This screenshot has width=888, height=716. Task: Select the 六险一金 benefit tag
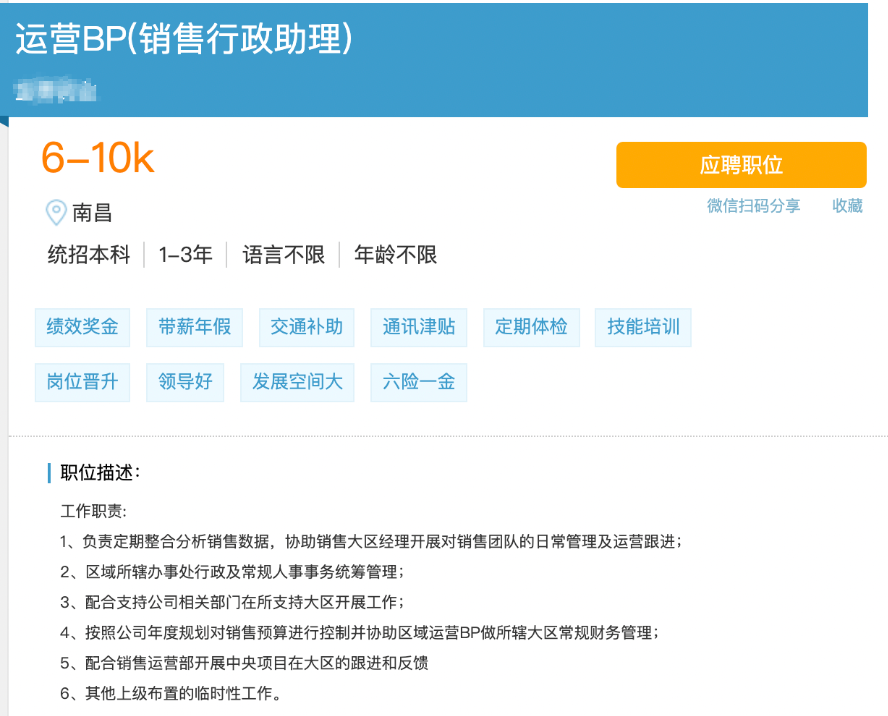418,382
